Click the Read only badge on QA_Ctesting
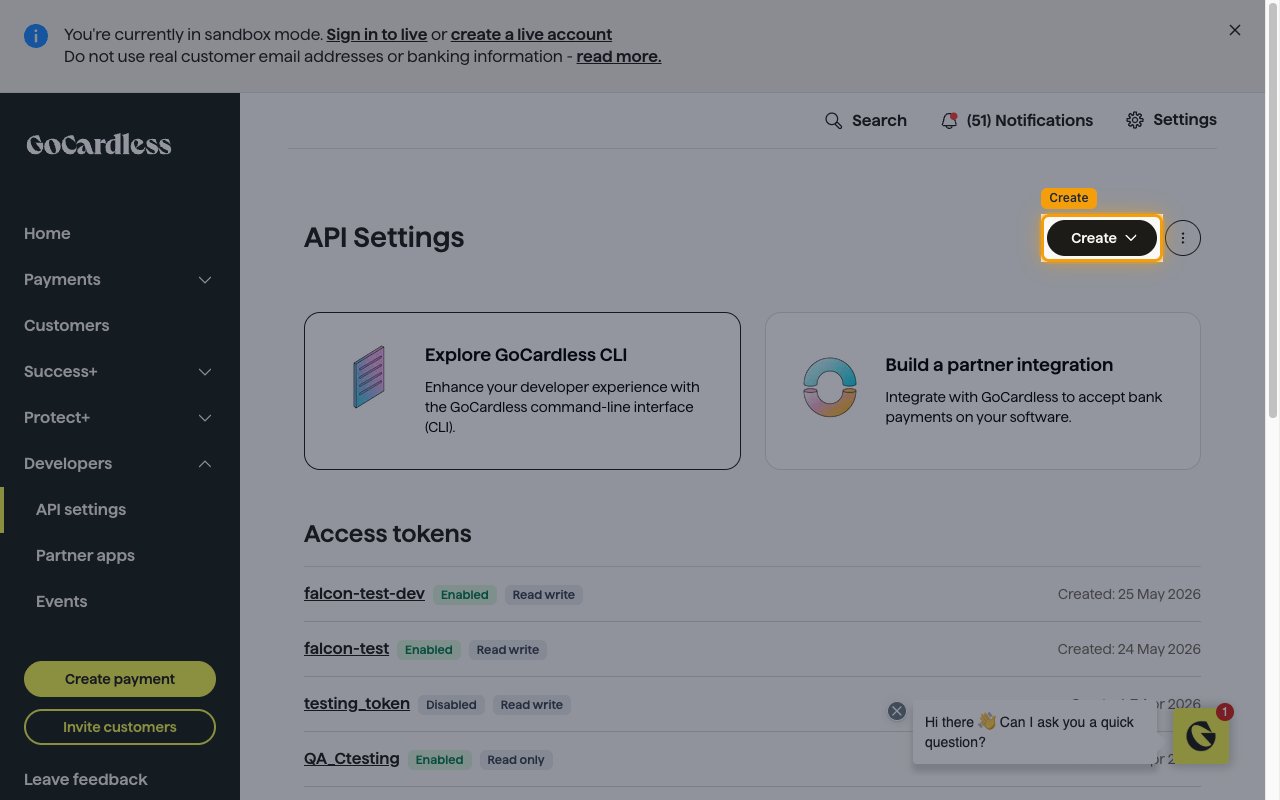 pyautogui.click(x=516, y=759)
